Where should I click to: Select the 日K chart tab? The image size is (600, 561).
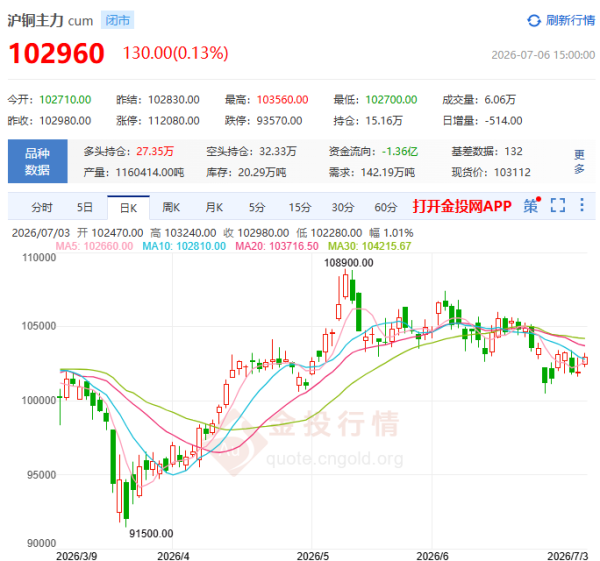(x=128, y=208)
